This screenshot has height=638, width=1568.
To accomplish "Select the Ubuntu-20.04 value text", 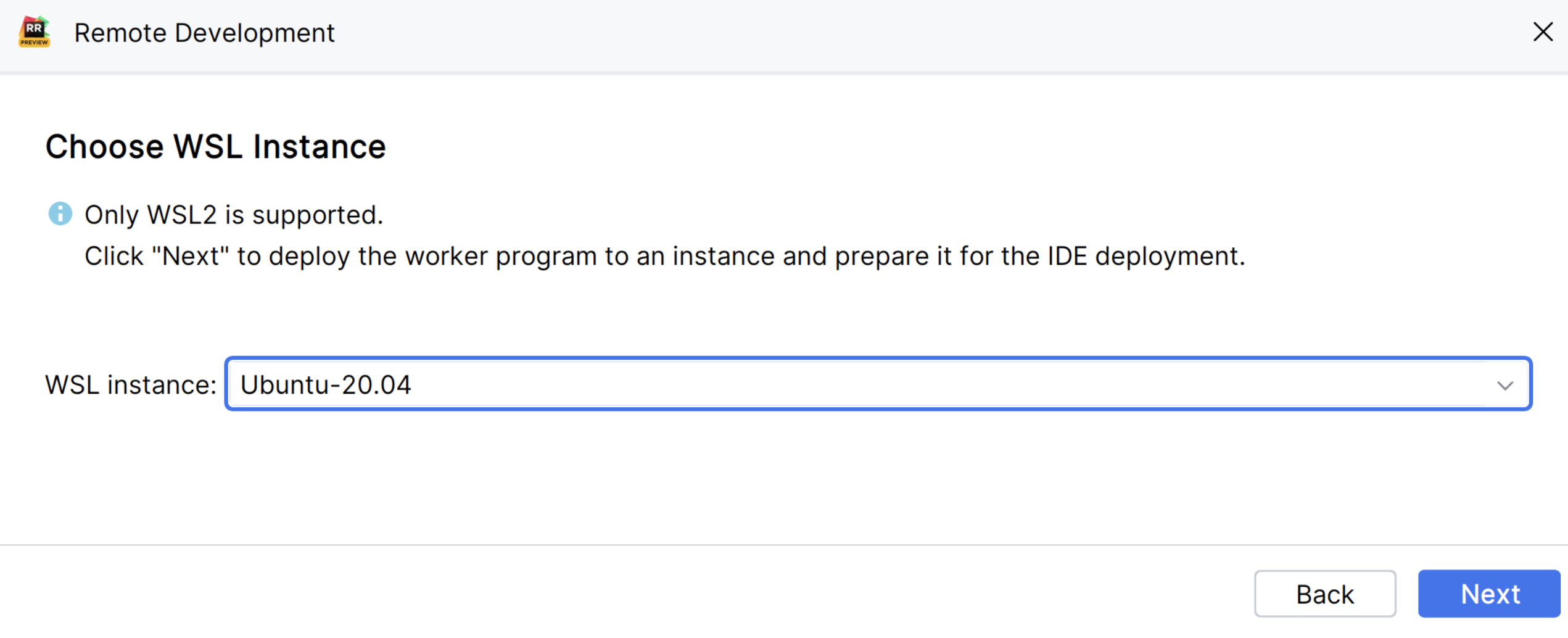I will [326, 385].
